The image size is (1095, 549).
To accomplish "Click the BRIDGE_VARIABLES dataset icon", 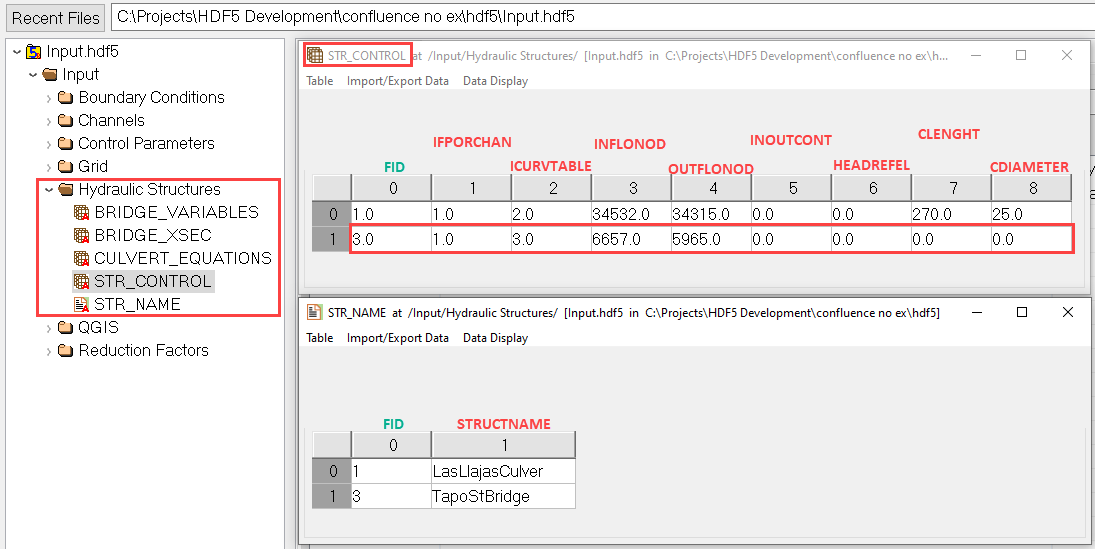I will point(82,212).
